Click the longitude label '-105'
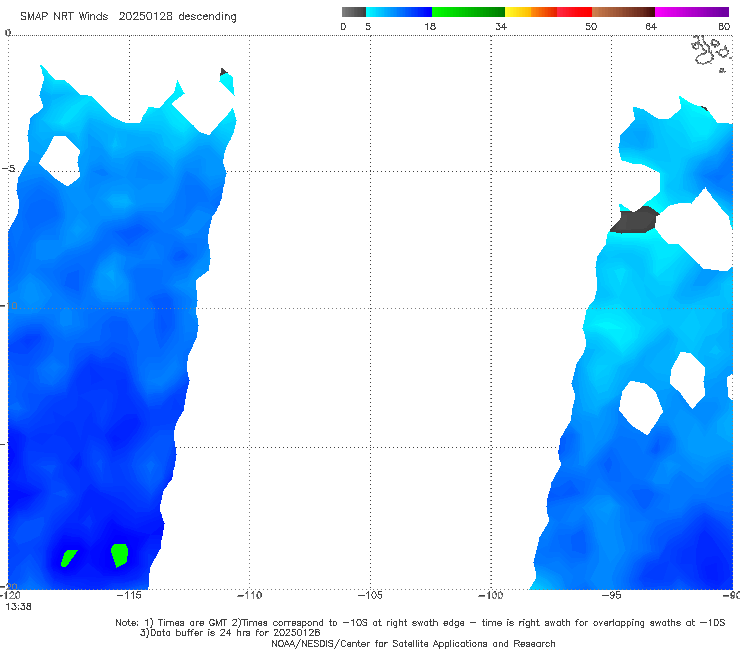Viewport: 740px width, 650px height. (370, 595)
